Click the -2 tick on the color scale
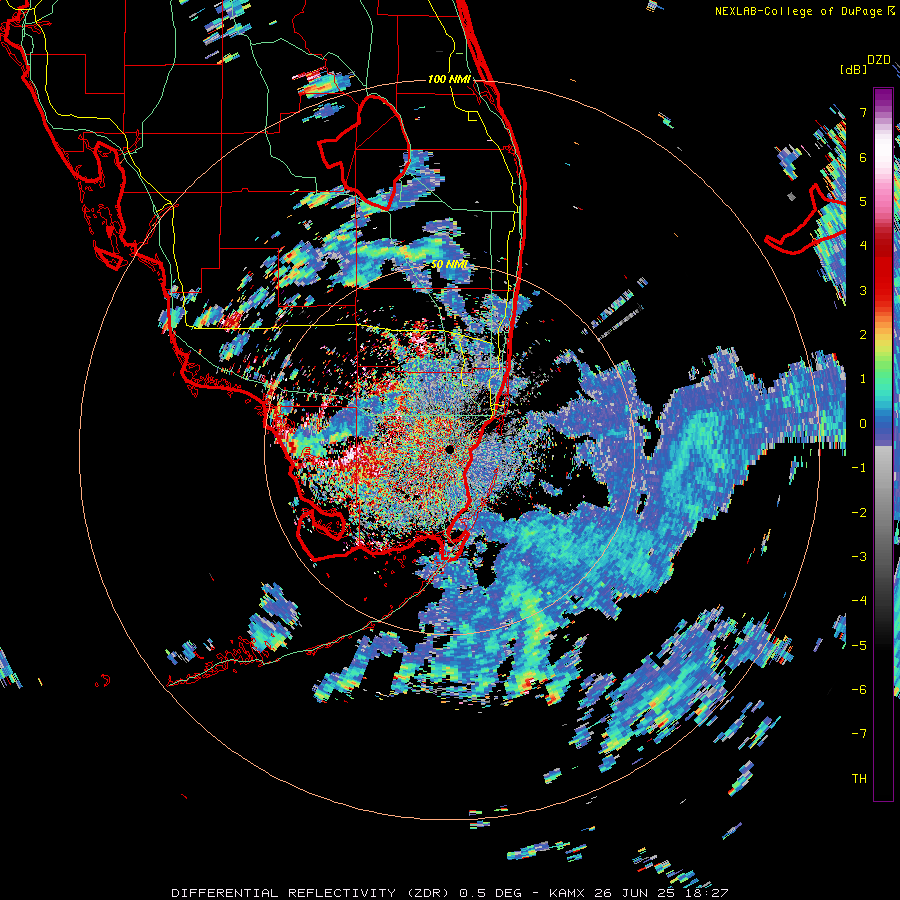This screenshot has width=900, height=900. 859,512
